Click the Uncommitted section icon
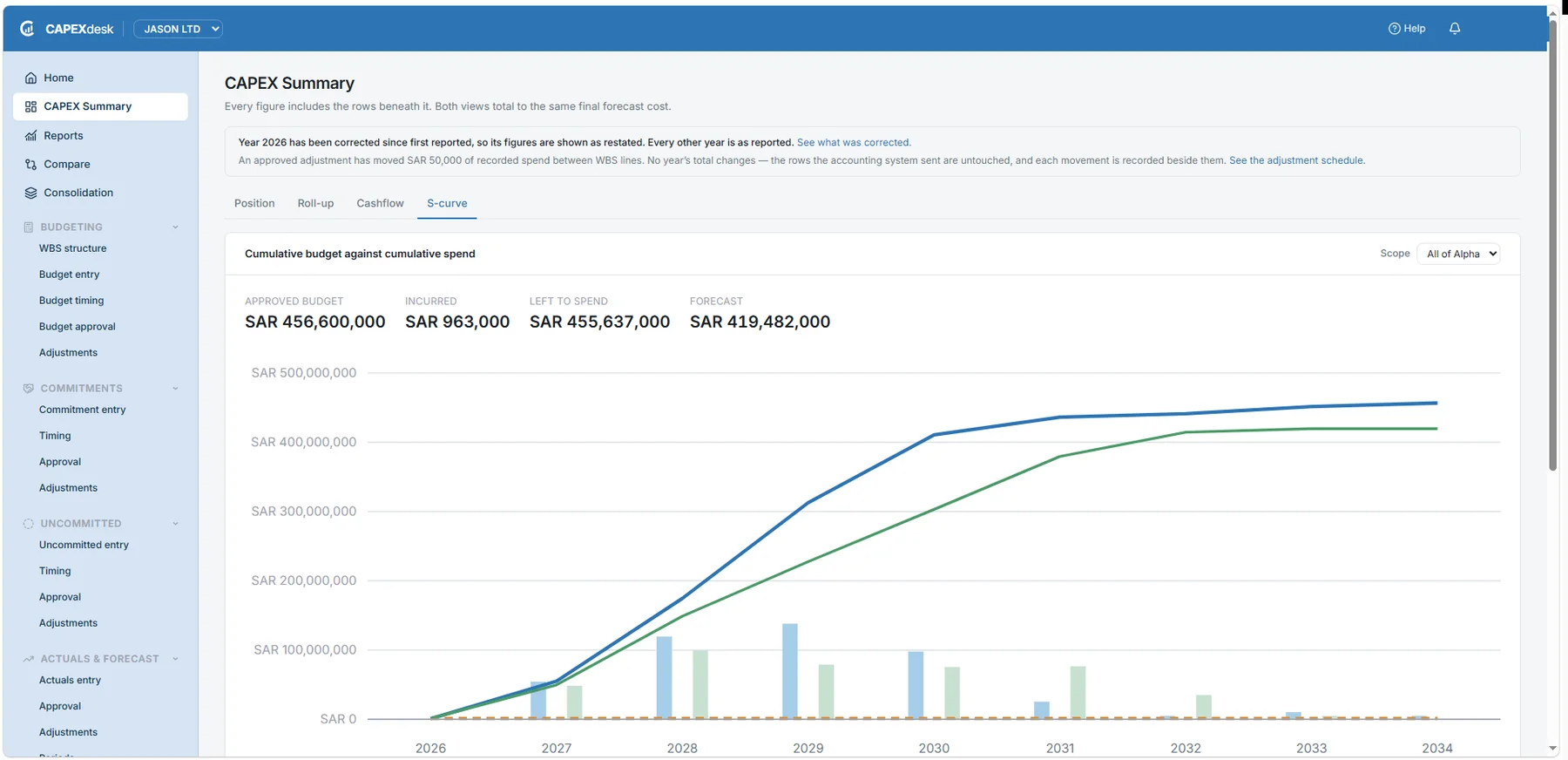This screenshot has width=1568, height=760. coord(28,524)
